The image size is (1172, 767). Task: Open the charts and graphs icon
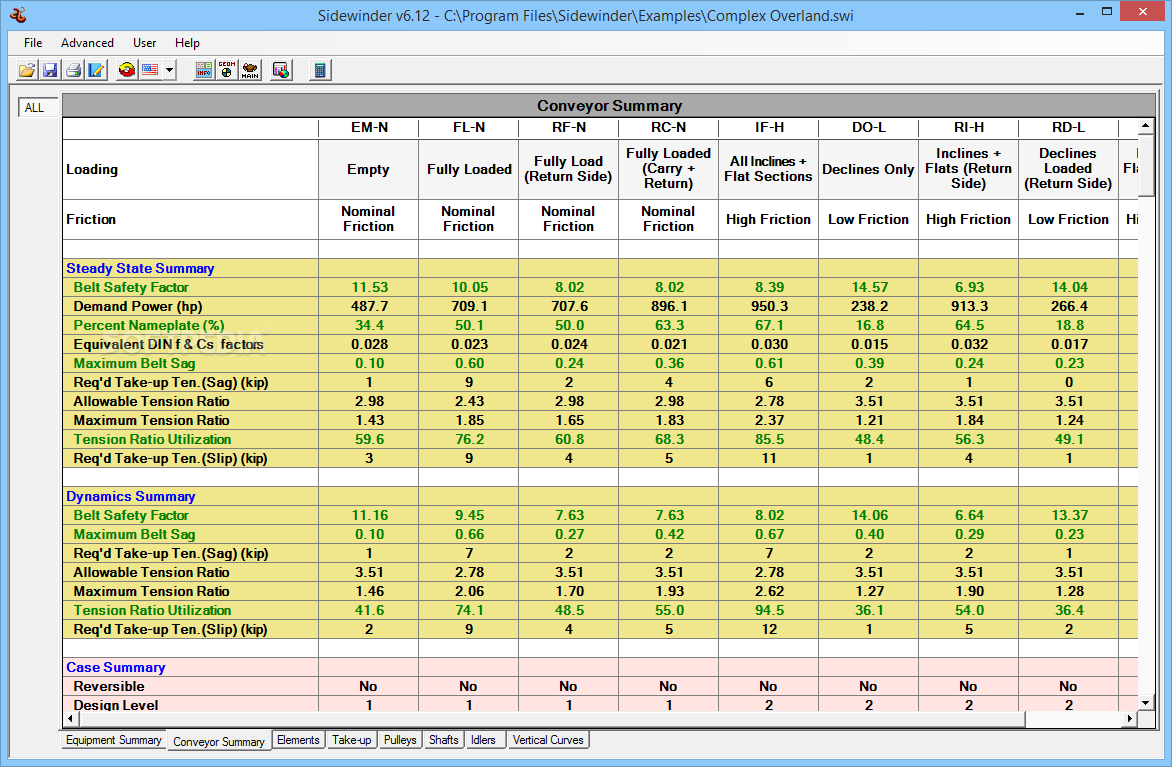(281, 70)
